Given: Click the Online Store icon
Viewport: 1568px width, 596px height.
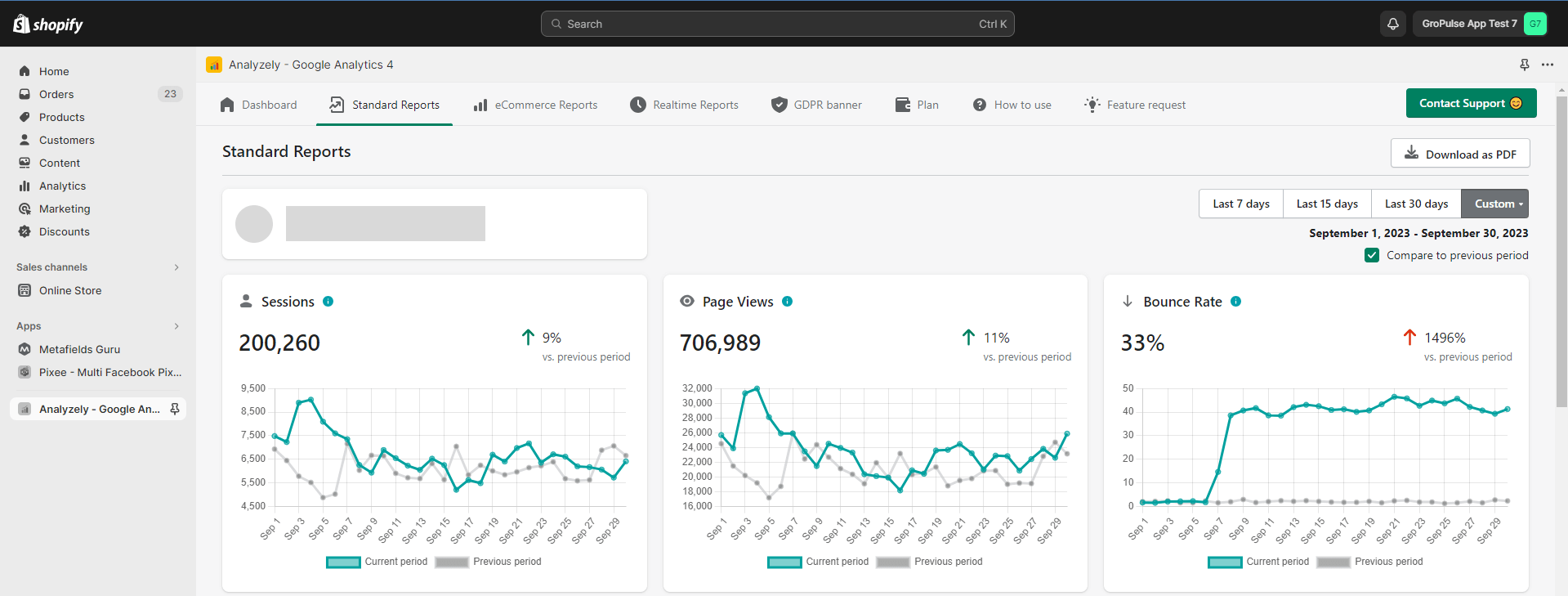Looking at the screenshot, I should tap(25, 290).
